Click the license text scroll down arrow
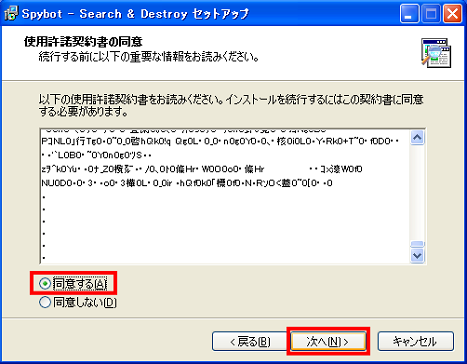Image resolution: width=467 pixels, height=364 pixels. click(x=417, y=256)
